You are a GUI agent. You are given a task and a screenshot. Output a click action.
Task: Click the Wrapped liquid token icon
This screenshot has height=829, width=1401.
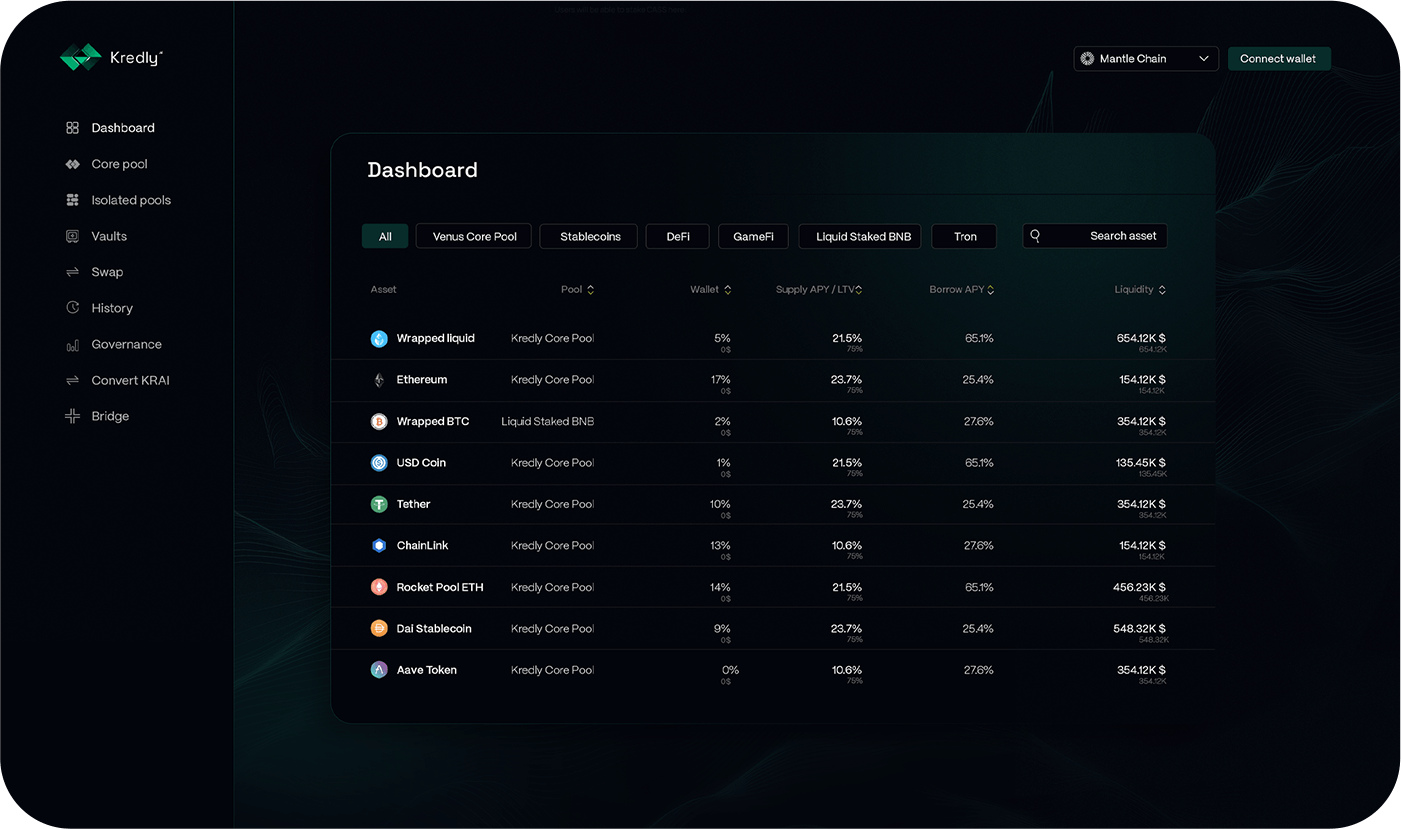click(x=379, y=339)
